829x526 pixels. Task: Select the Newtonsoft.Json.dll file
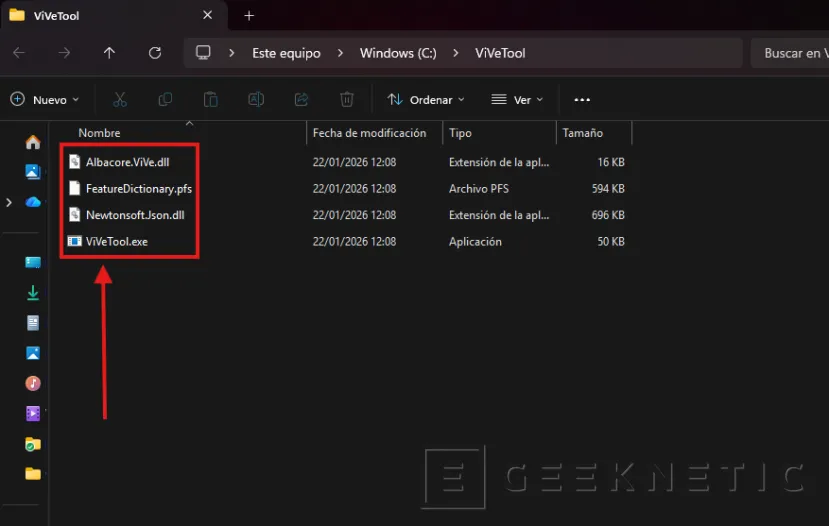coord(135,215)
